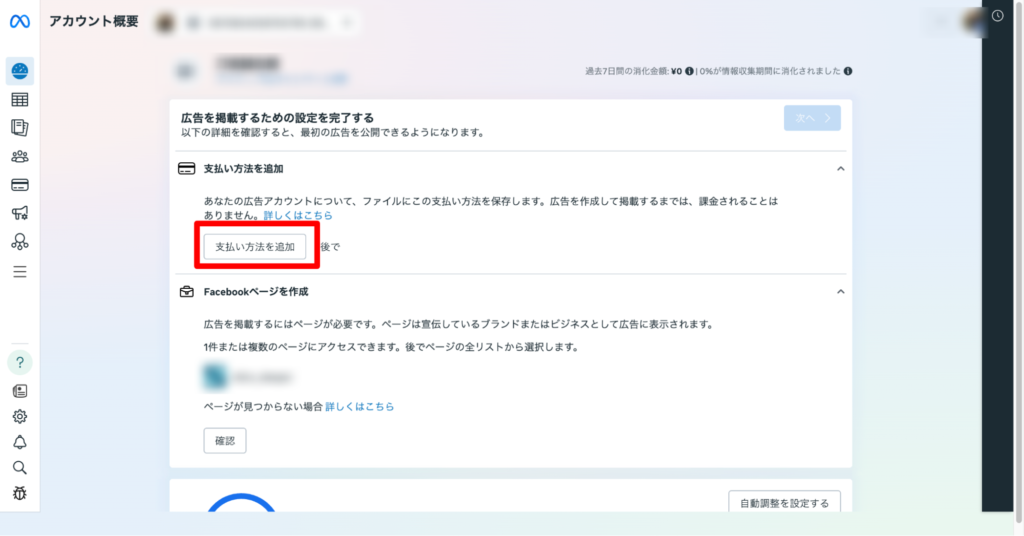The width and height of the screenshot is (1024, 536).
Task: Open Billing credit card icon in sidebar
Action: [x=19, y=185]
